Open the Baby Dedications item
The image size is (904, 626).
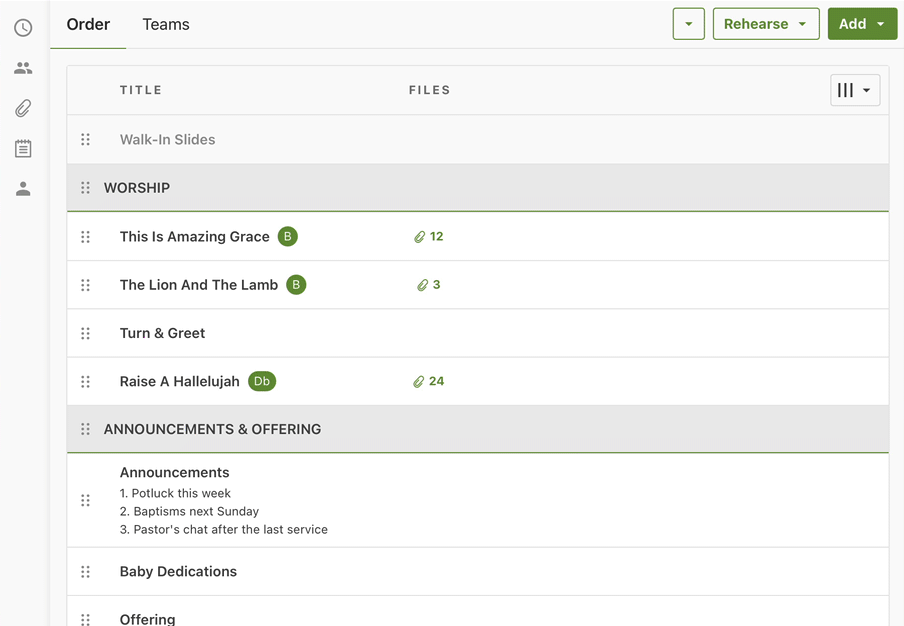pyautogui.click(x=178, y=572)
